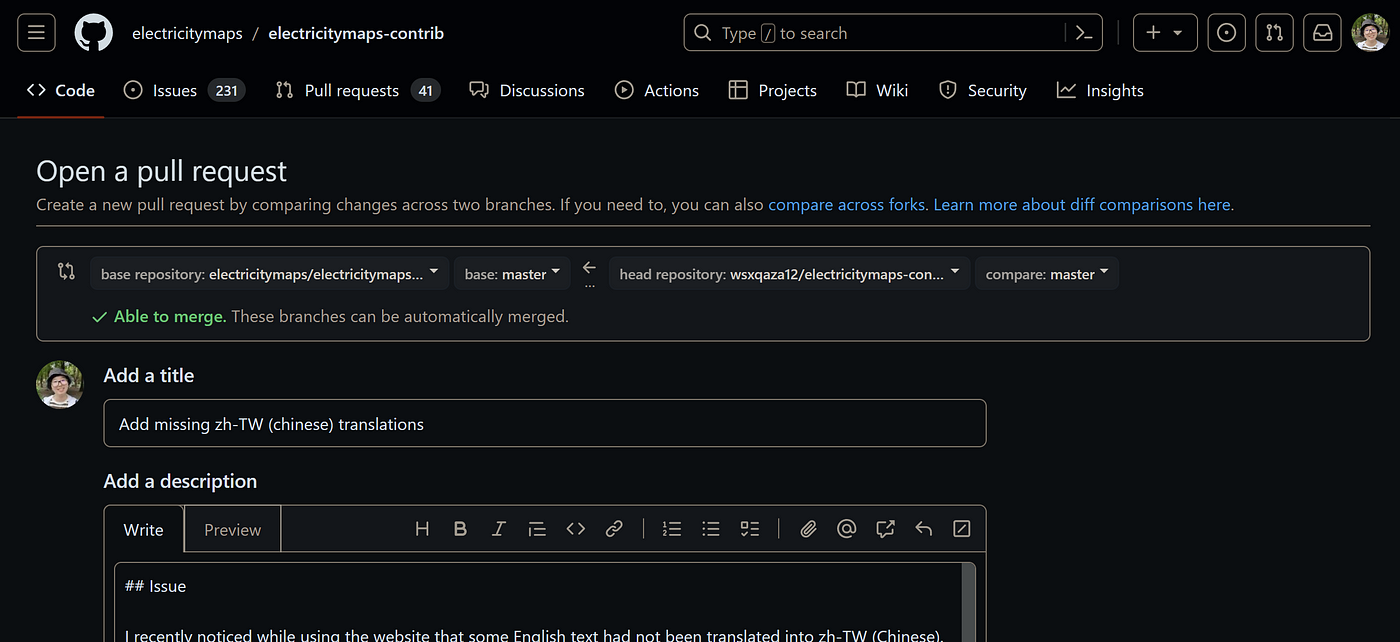Viewport: 1400px width, 642px height.
Task: Apply bold formatting in editor toolbar
Action: coord(460,529)
